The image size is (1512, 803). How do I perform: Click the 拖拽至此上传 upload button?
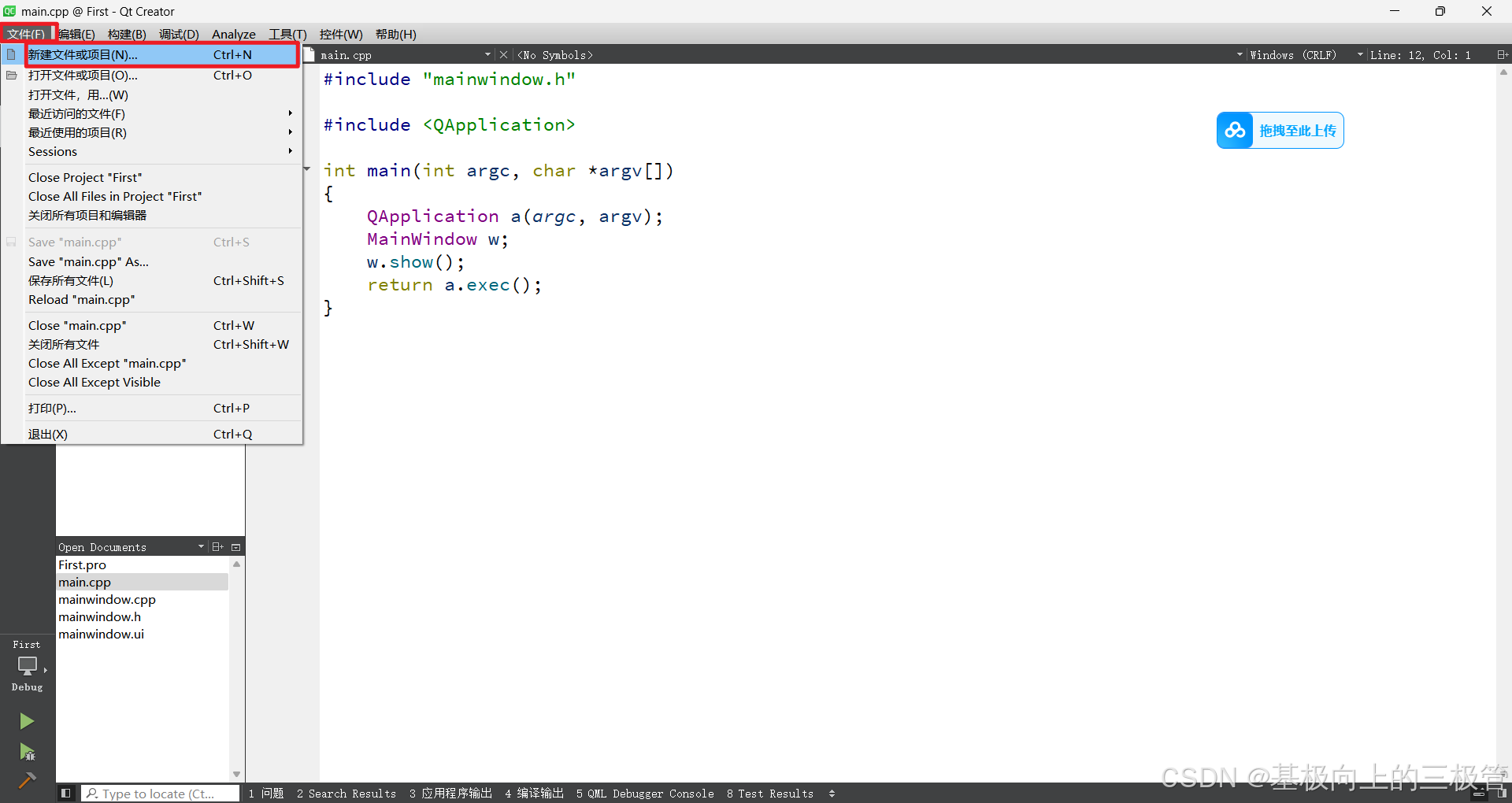point(1280,131)
